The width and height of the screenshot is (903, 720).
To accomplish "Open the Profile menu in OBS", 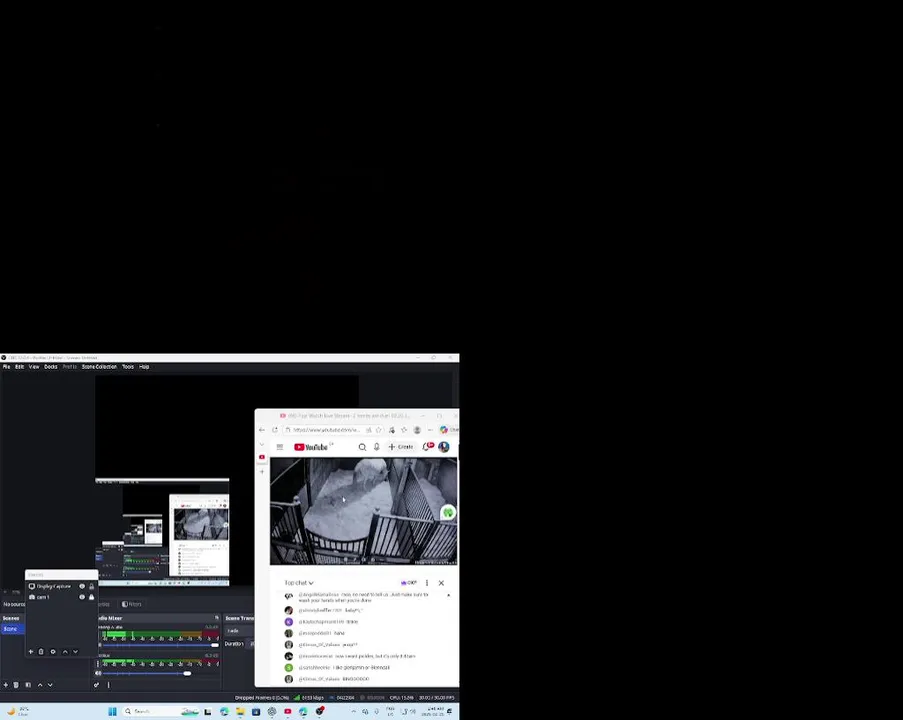I will click(70, 367).
